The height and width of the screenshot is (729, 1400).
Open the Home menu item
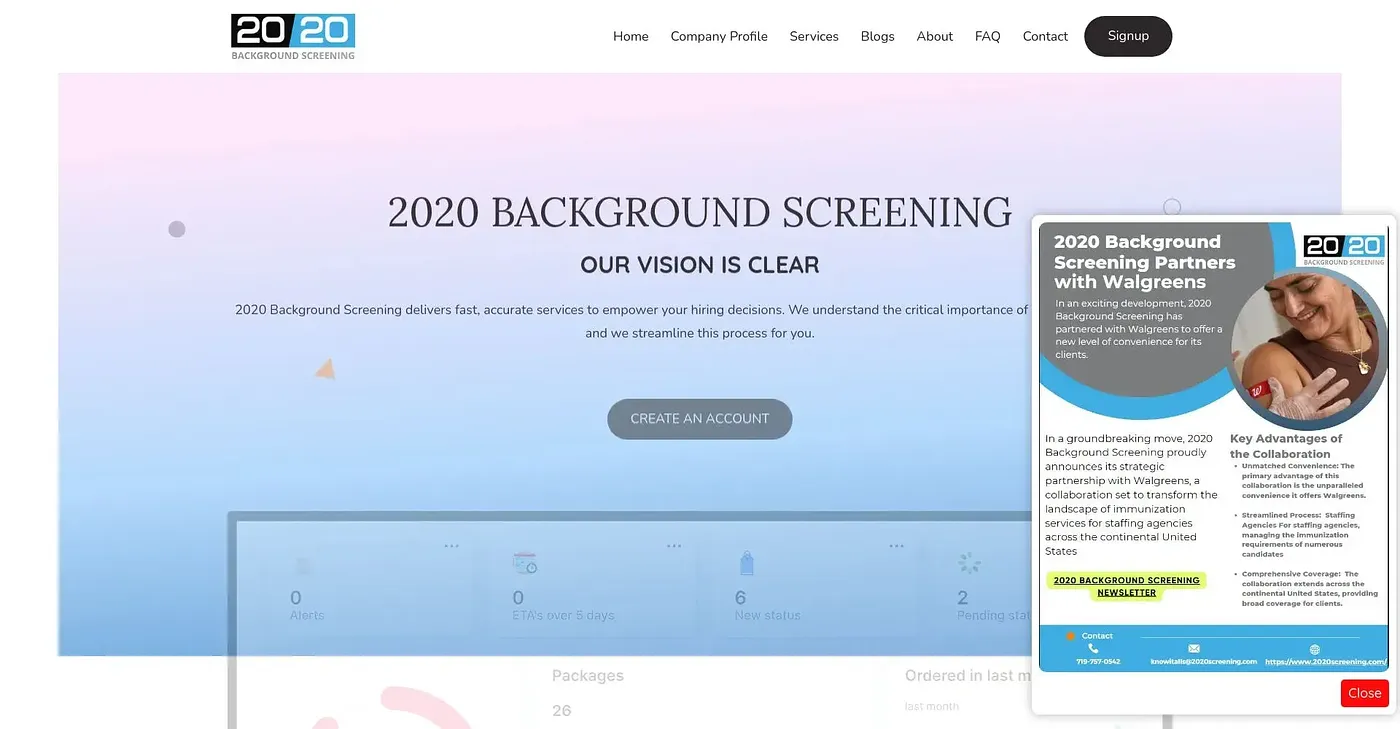tap(631, 36)
